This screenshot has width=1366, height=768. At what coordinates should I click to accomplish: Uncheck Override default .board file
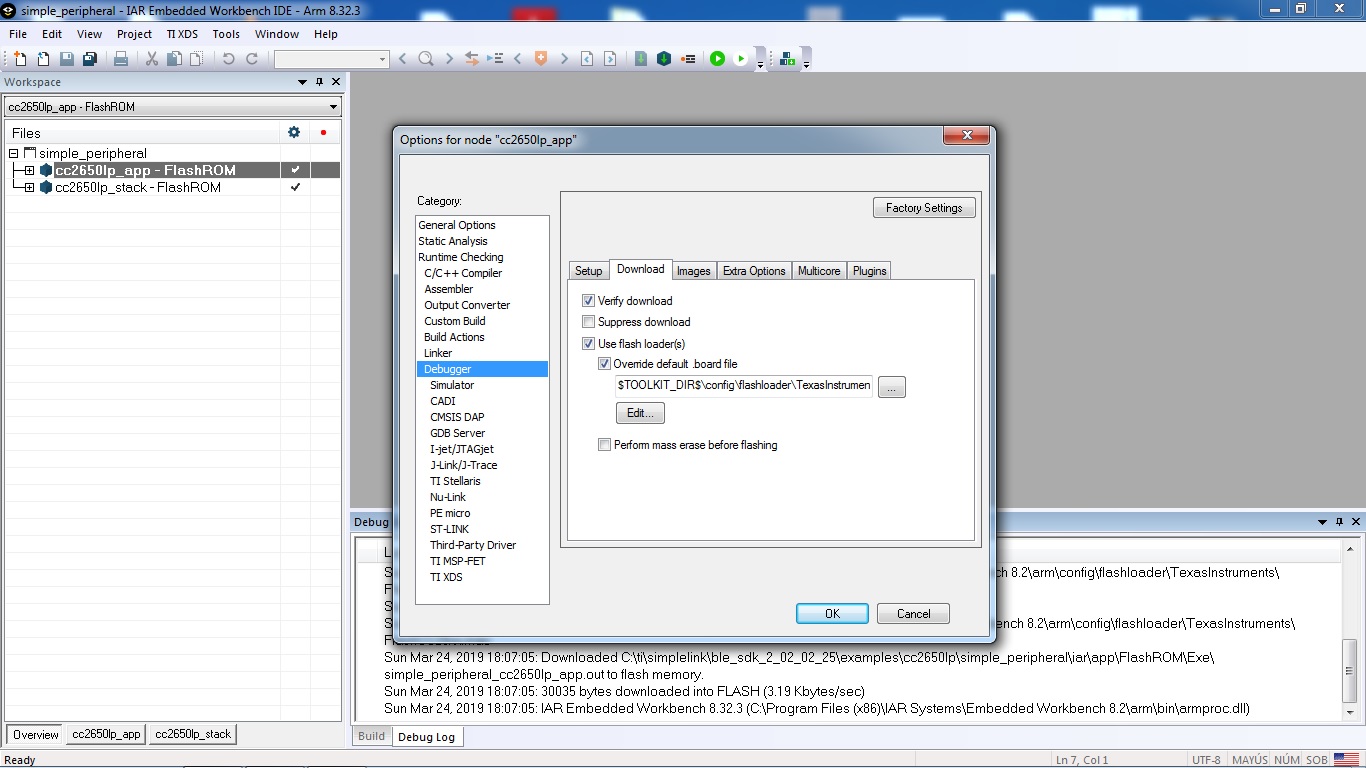coord(604,364)
